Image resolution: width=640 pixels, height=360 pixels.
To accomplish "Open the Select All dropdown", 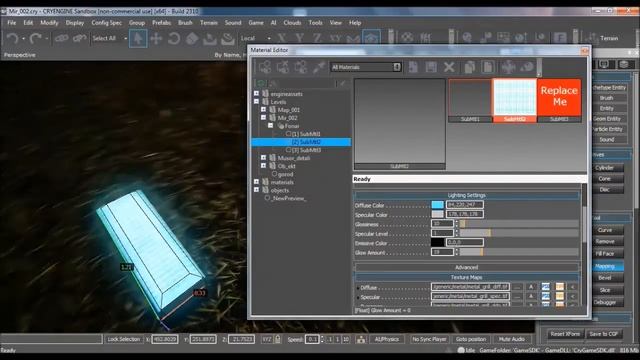I will (x=109, y=38).
